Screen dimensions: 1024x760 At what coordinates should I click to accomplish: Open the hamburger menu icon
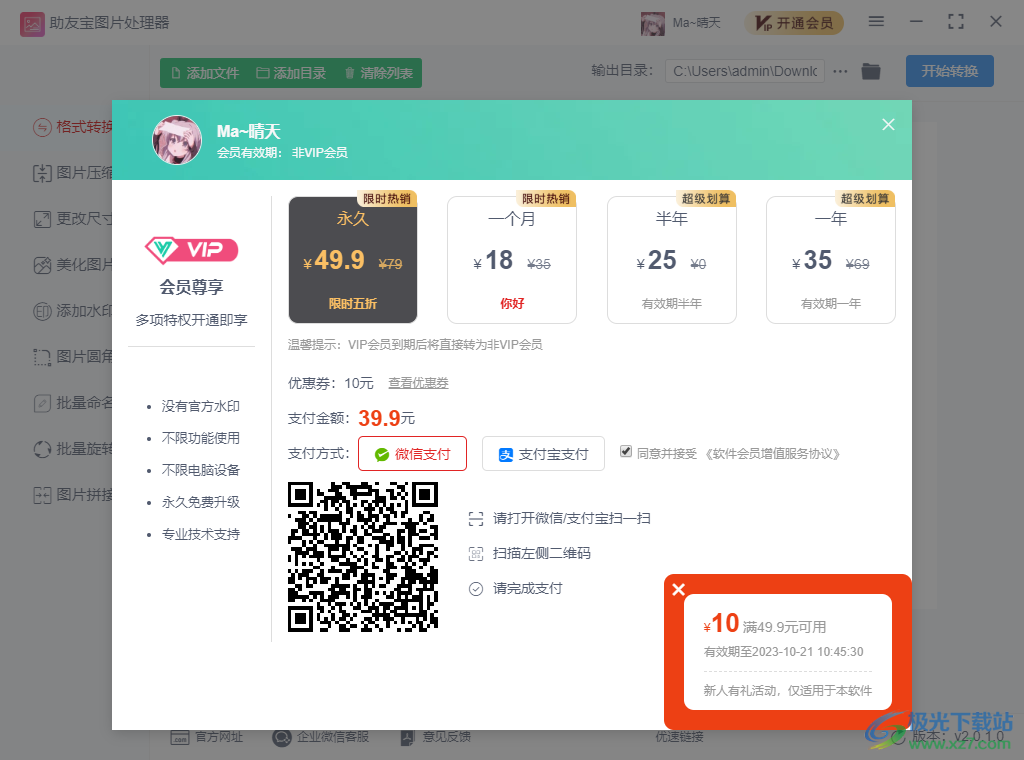[876, 22]
